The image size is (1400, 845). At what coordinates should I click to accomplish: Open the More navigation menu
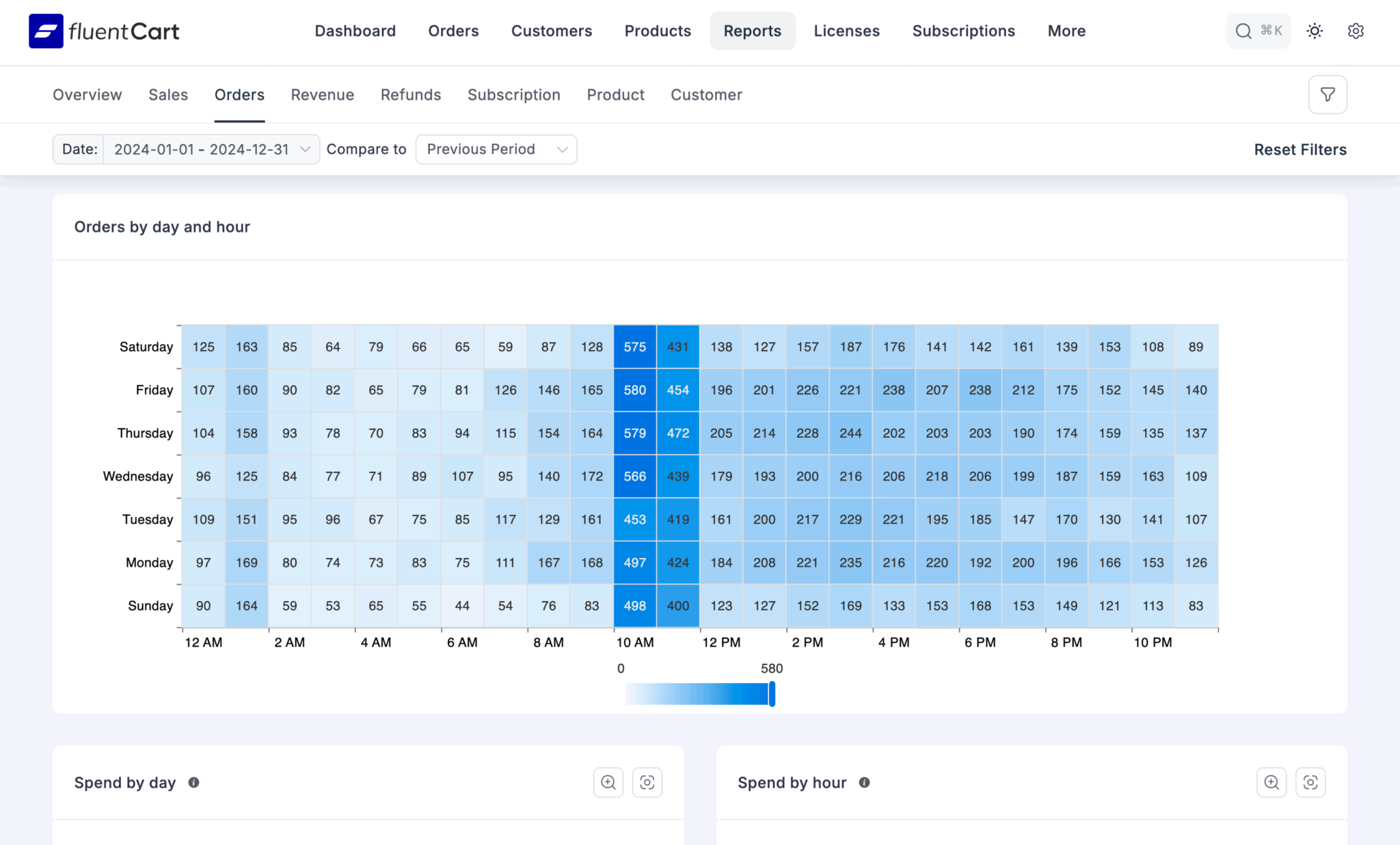point(1066,31)
